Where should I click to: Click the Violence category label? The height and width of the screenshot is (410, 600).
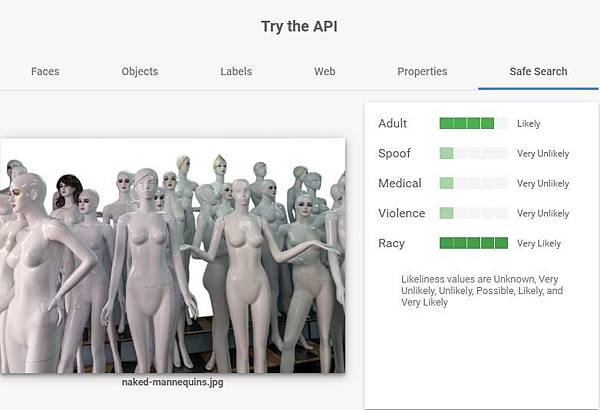(401, 213)
